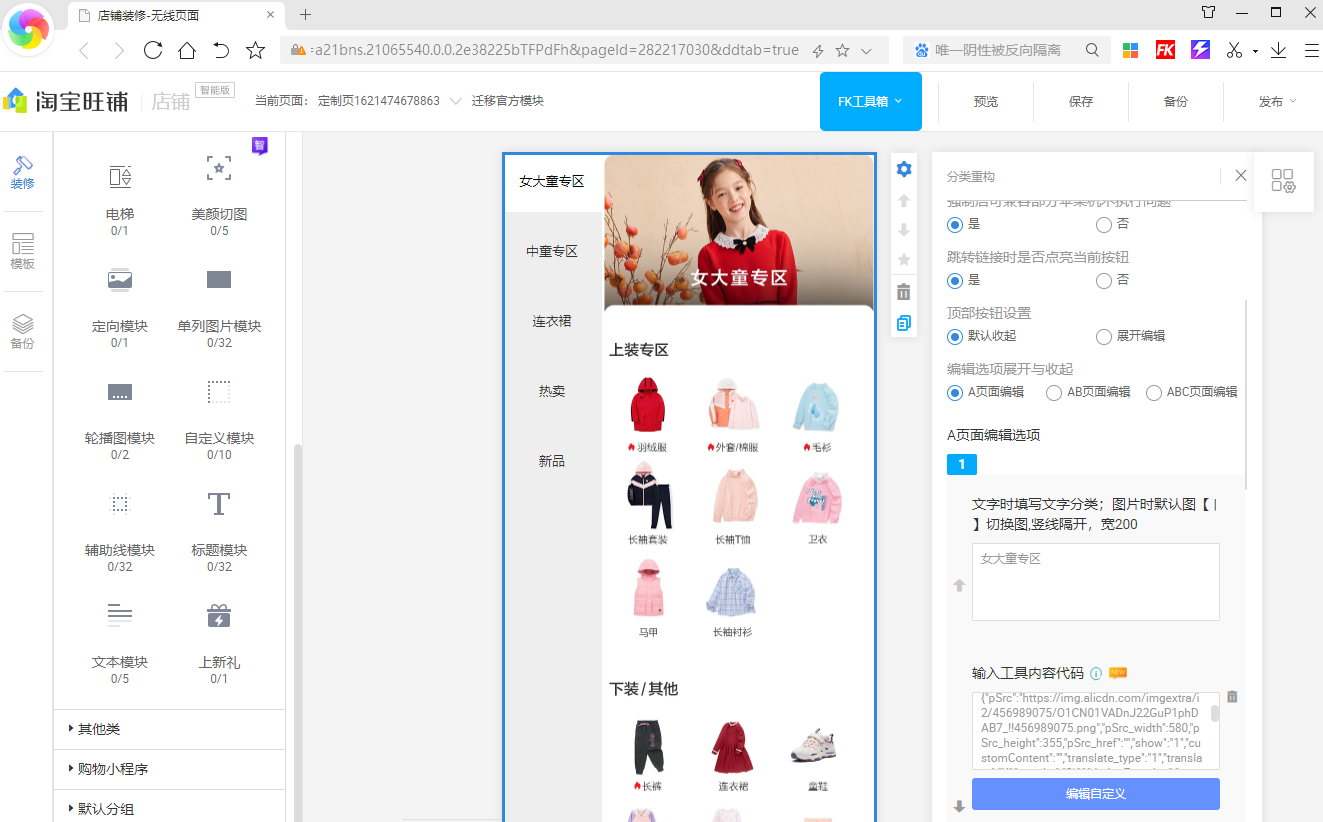Open the grid settings icon panel
This screenshot has height=822, width=1323.
1283,181
